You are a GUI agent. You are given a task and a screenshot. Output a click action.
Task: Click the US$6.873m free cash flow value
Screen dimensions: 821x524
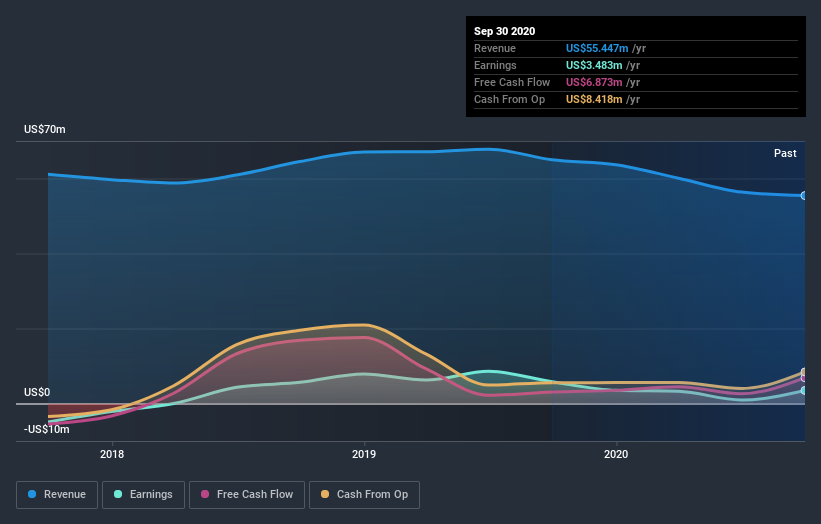pyautogui.click(x=594, y=82)
